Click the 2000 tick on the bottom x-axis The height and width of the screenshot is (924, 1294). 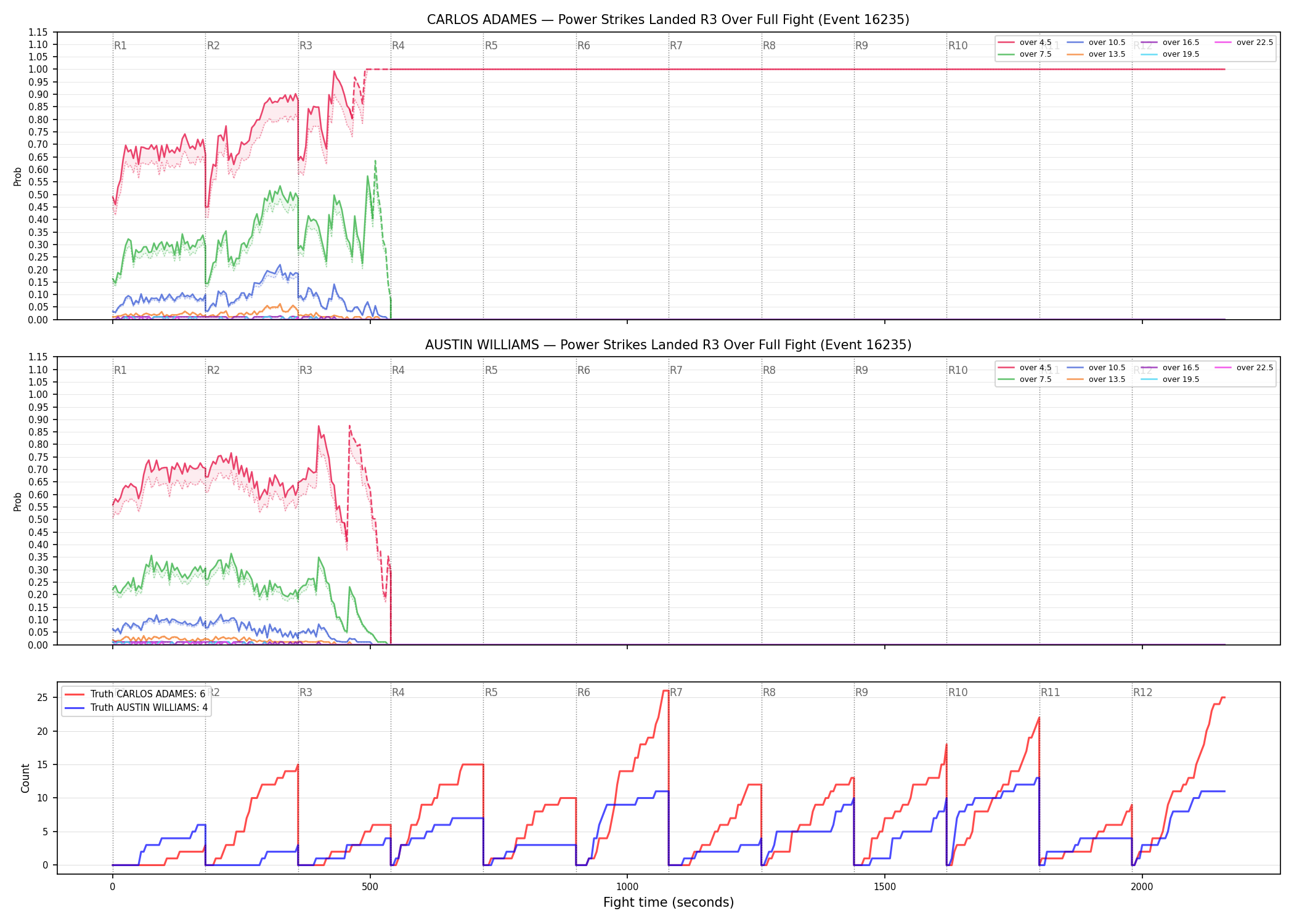1142,886
